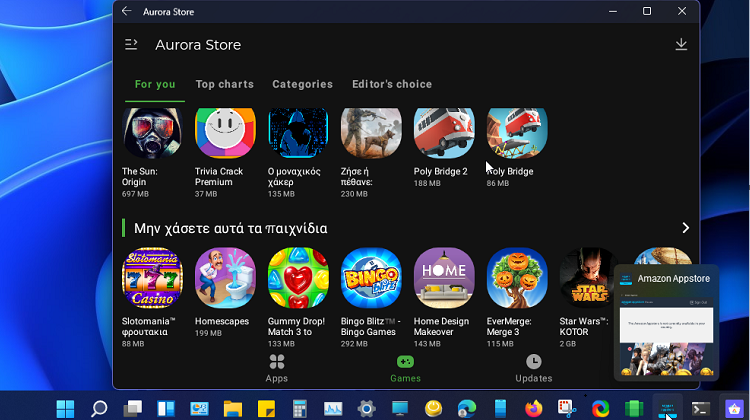This screenshot has height=420, width=750.
Task: Open Task View in taskbar
Action: click(132, 409)
